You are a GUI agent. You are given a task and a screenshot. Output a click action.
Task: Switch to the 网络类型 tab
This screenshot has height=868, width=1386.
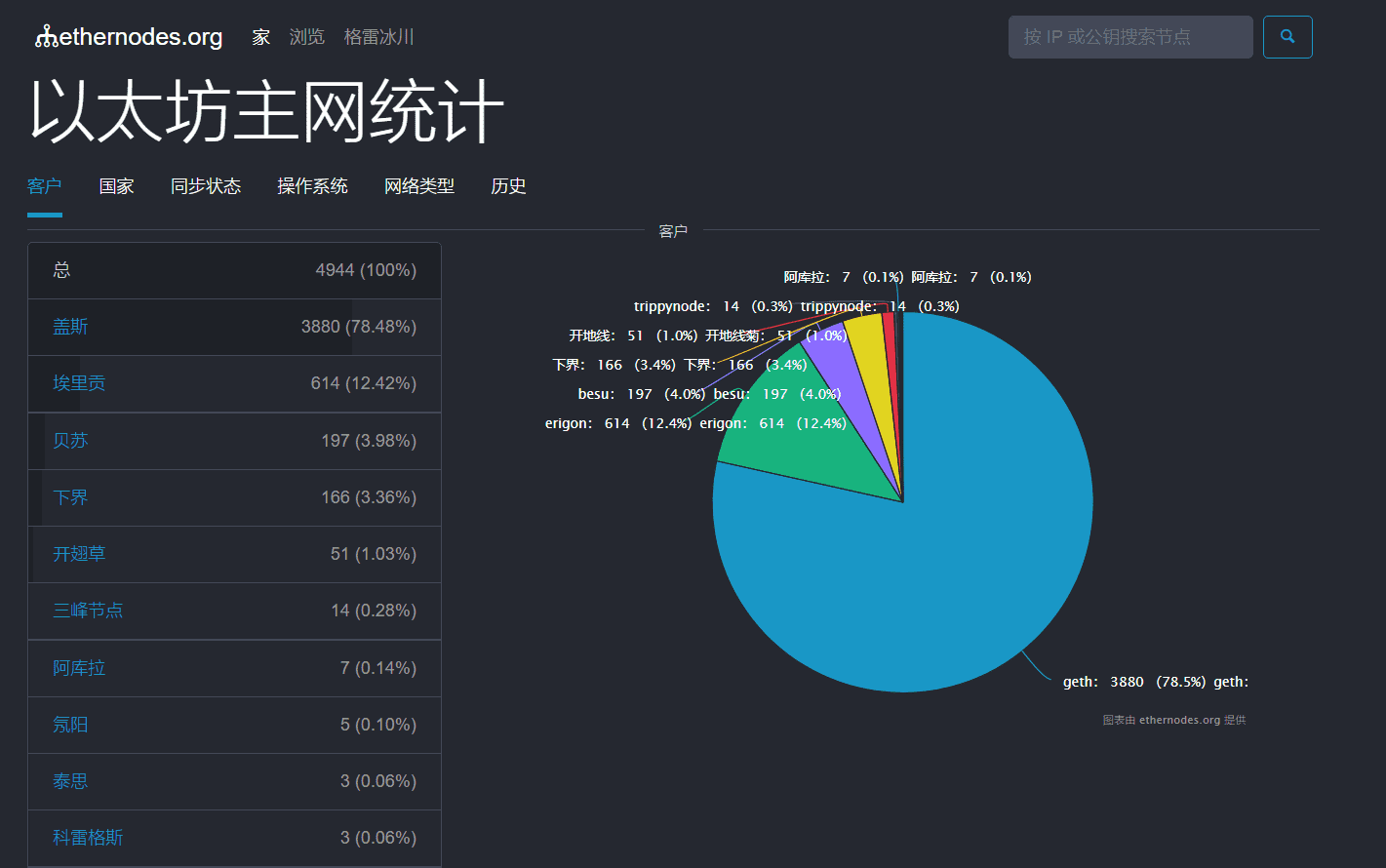pyautogui.click(x=419, y=185)
